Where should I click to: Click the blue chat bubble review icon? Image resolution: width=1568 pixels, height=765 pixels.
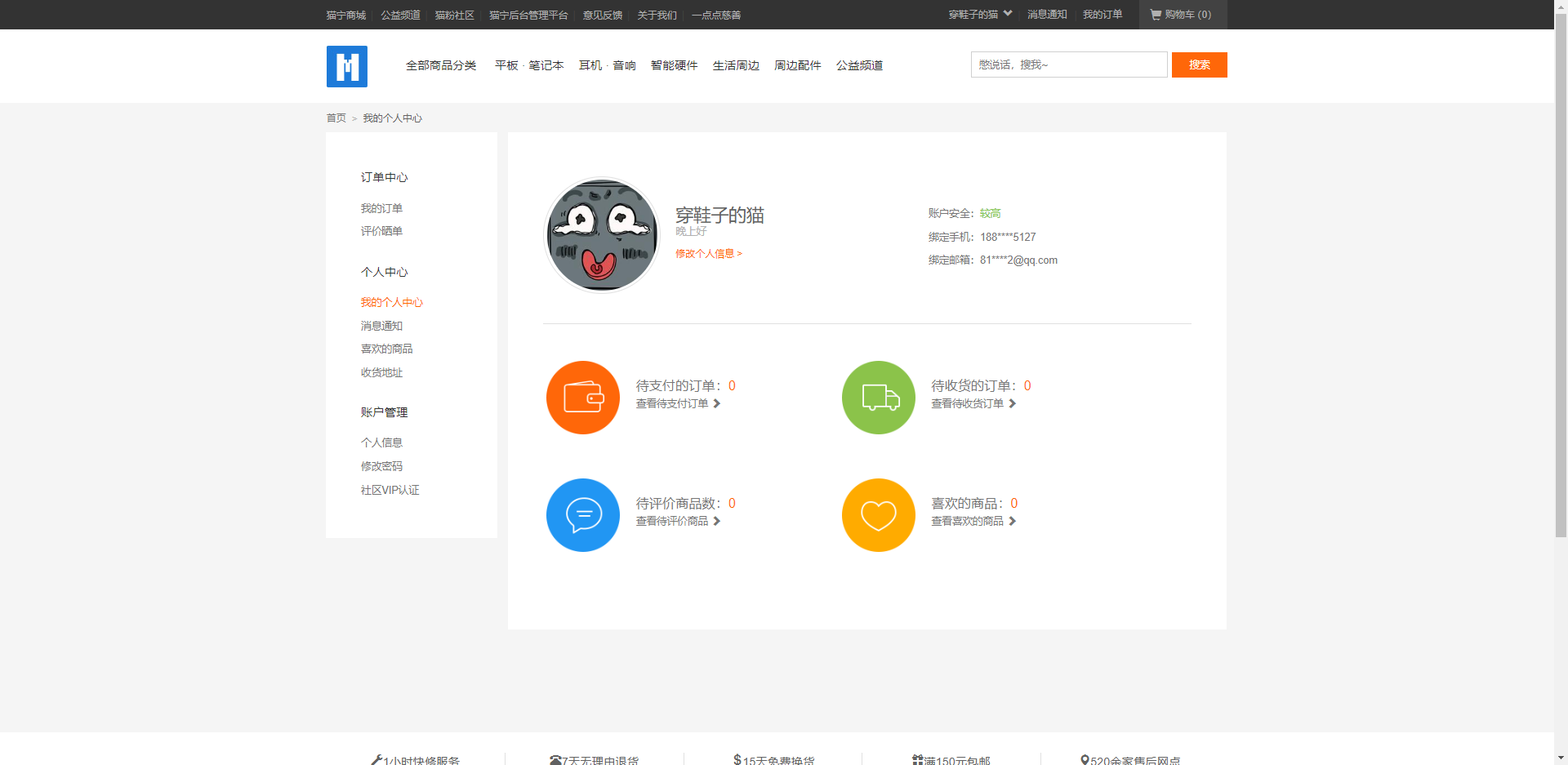tap(583, 515)
